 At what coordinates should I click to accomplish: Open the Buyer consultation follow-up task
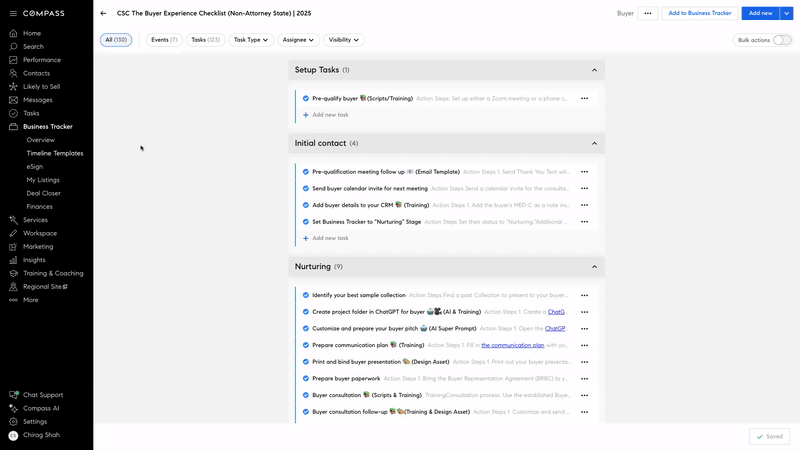[x=391, y=412]
